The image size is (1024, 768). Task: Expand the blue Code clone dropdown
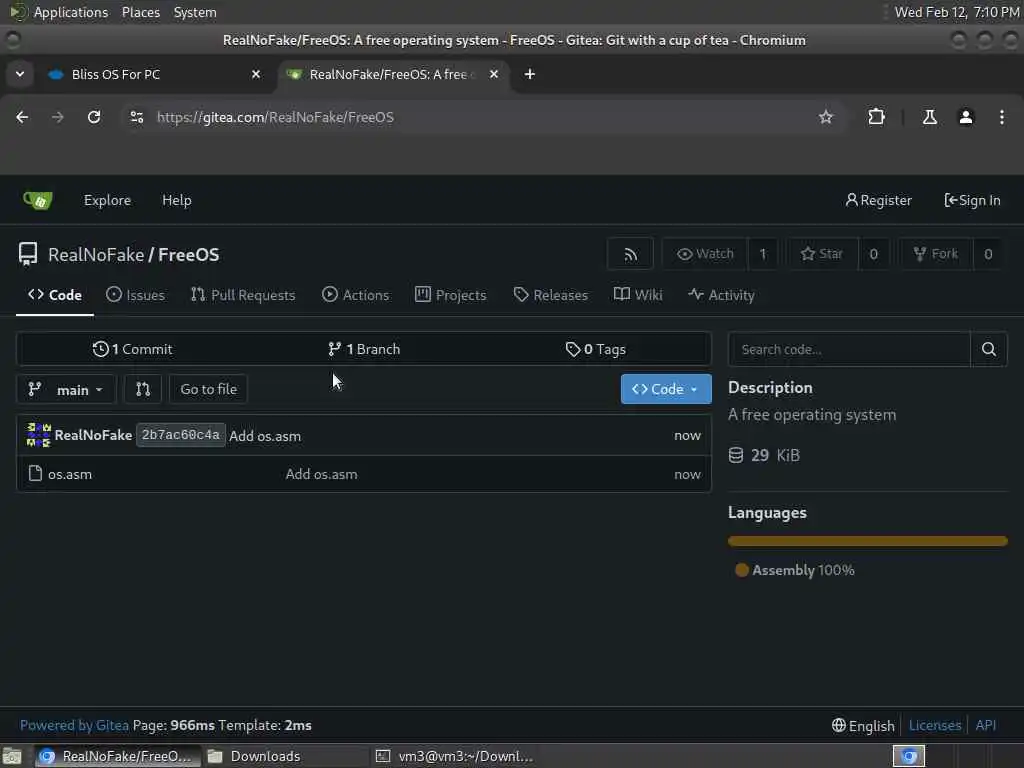665,389
